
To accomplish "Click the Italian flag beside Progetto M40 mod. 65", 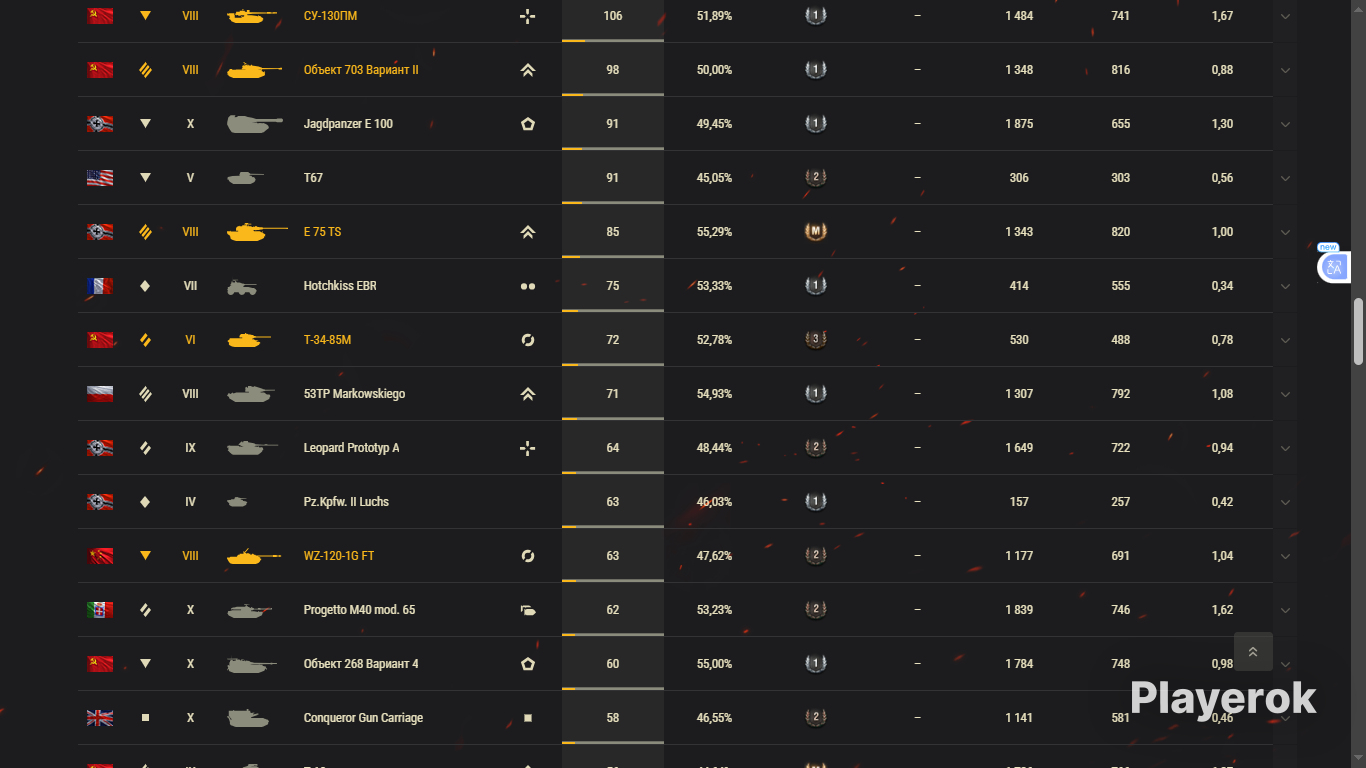I will pos(100,610).
